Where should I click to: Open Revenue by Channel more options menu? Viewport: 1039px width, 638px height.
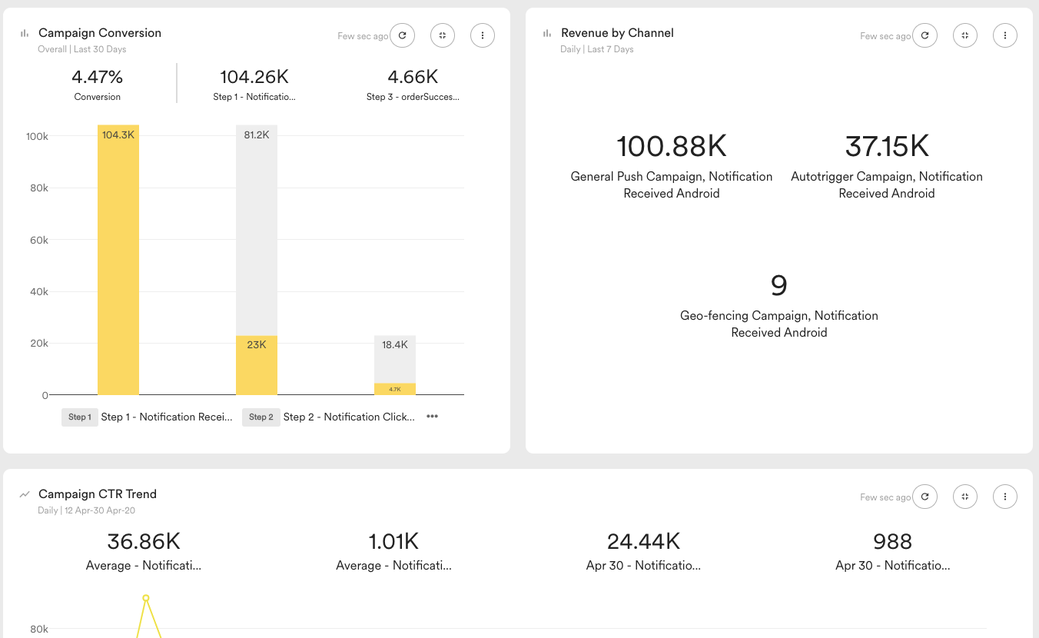[x=1005, y=36]
